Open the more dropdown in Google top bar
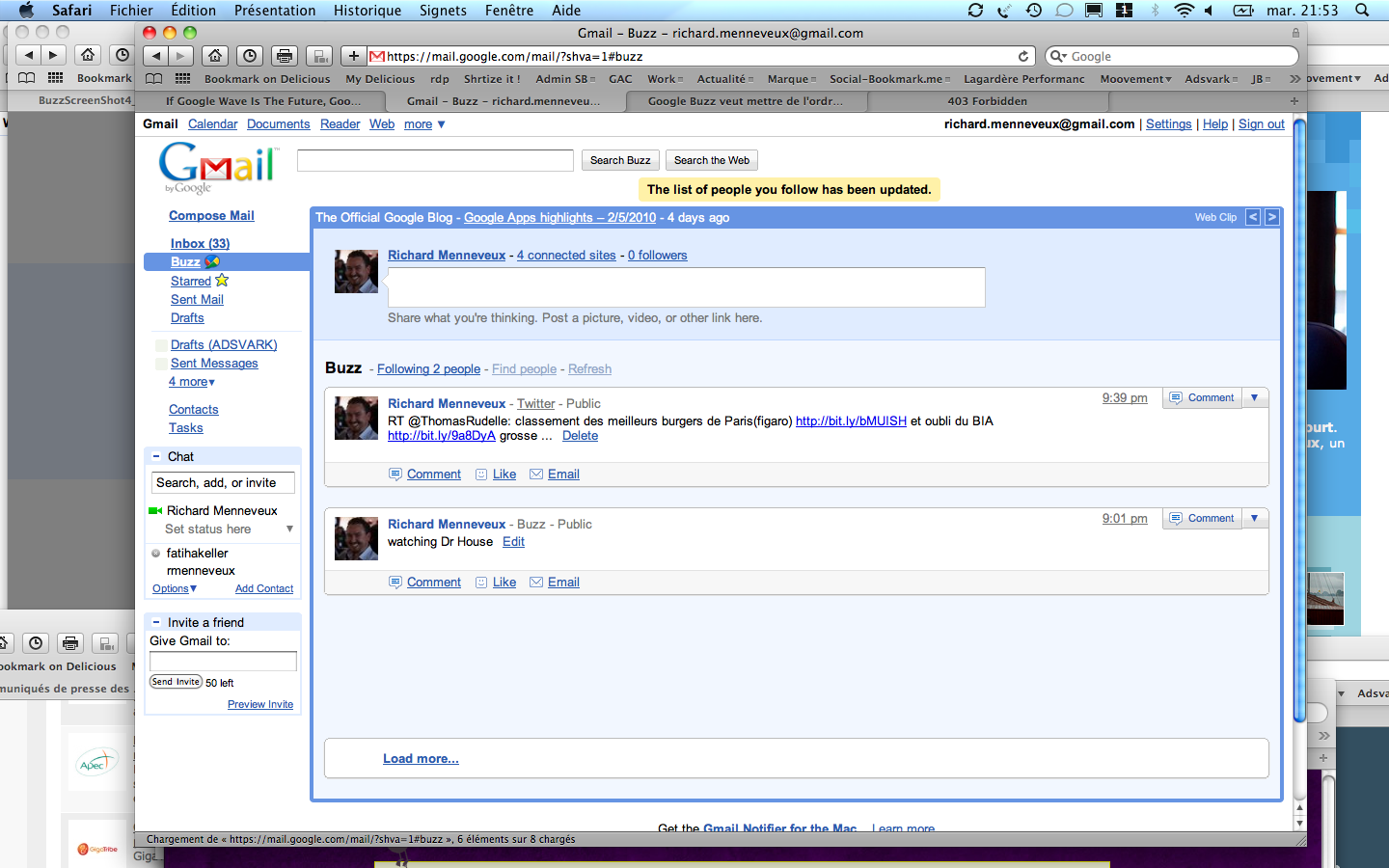The width and height of the screenshot is (1389, 868). (424, 123)
